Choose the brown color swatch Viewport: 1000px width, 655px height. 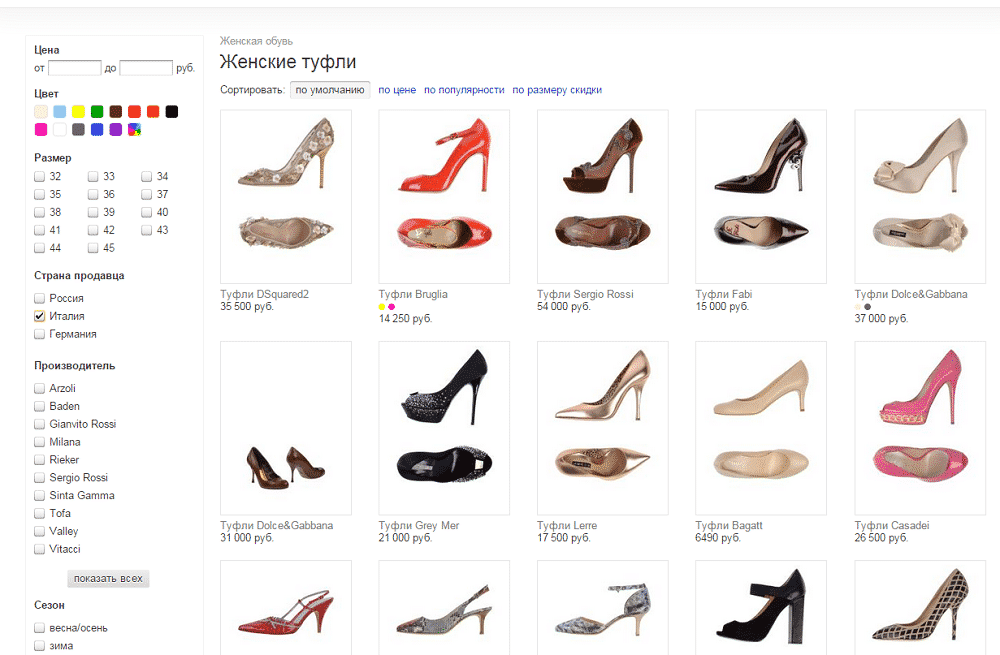115,112
